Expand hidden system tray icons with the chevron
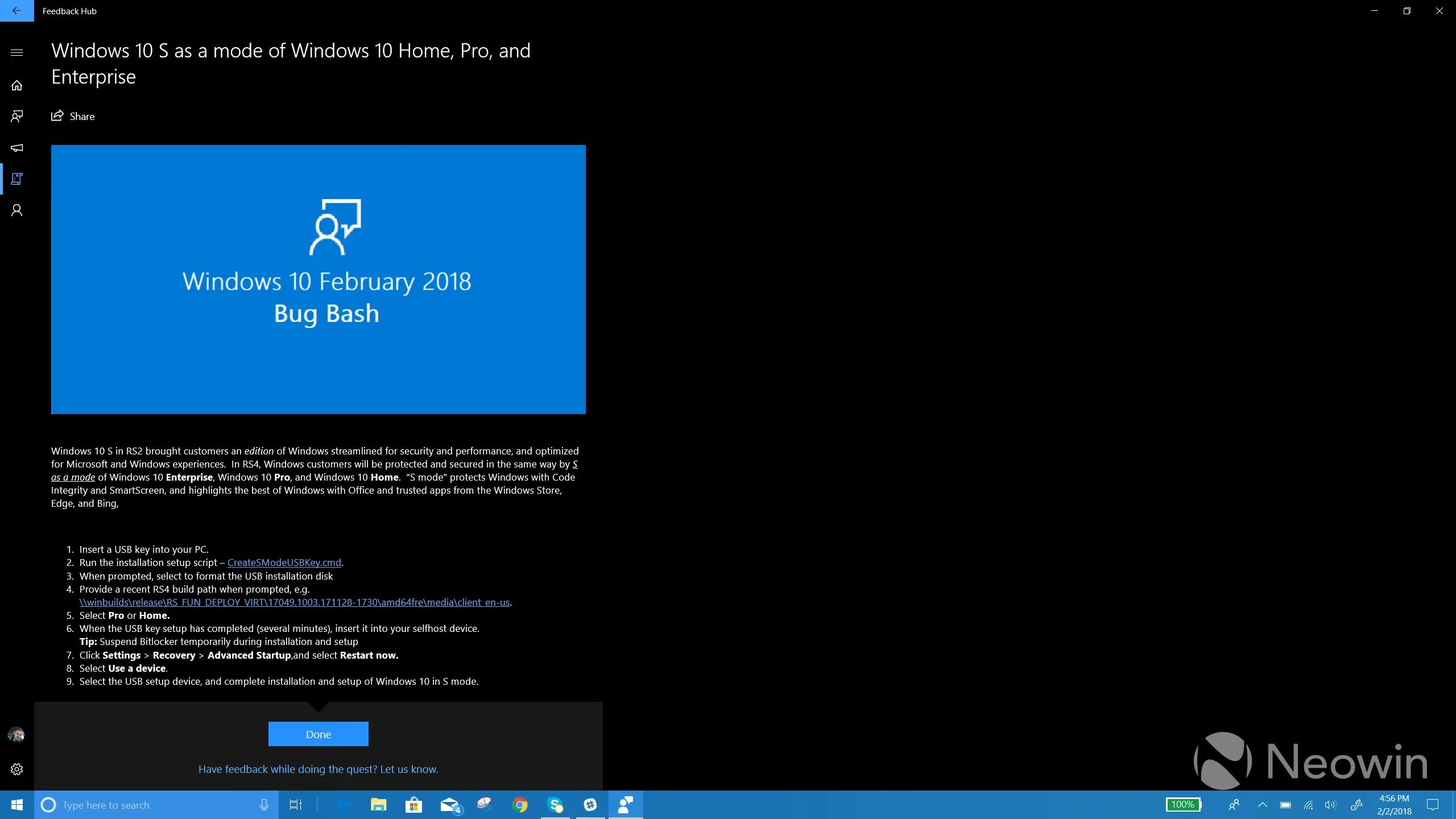 click(x=1261, y=804)
